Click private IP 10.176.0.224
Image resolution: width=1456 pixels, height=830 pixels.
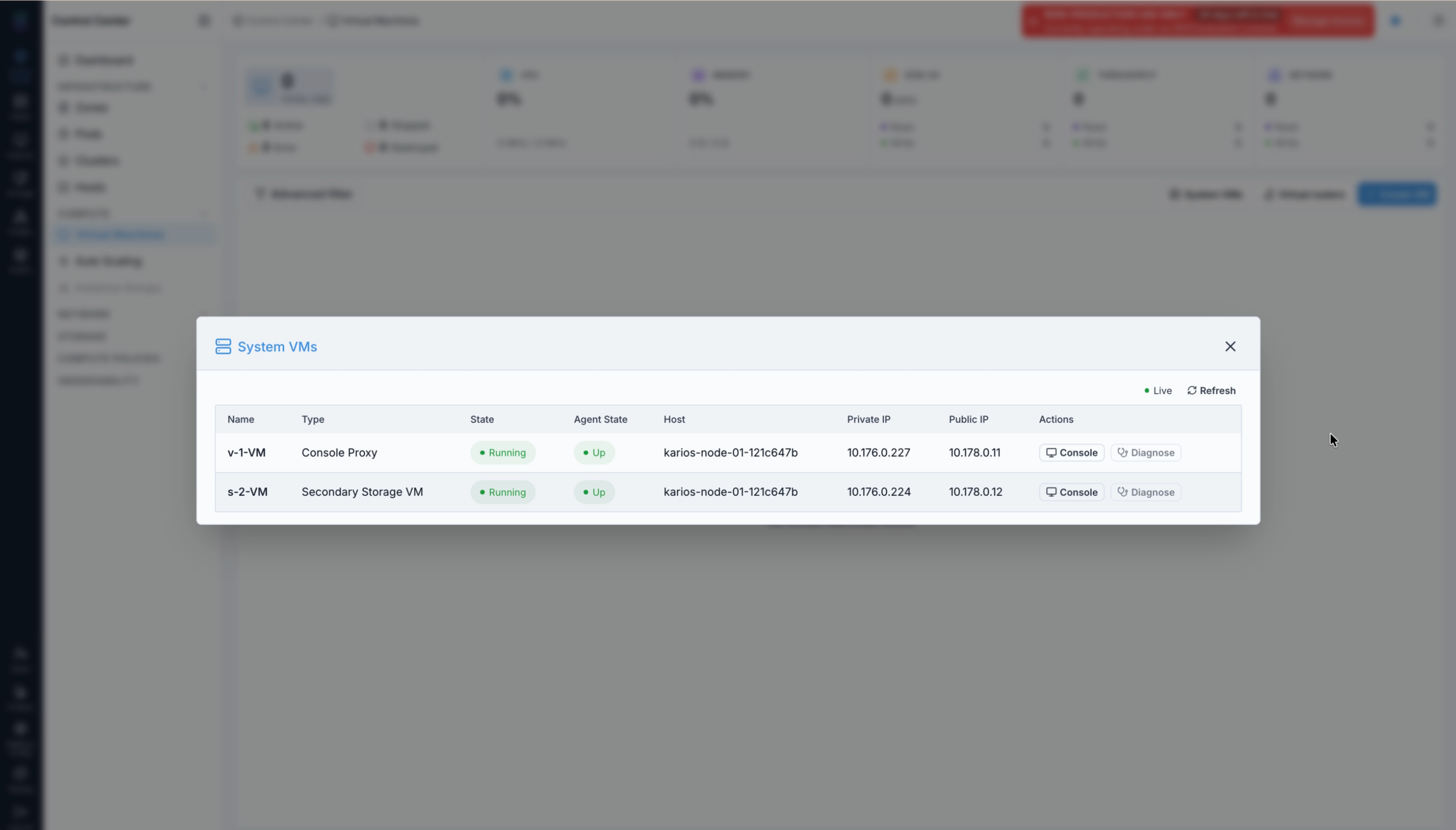(879, 492)
